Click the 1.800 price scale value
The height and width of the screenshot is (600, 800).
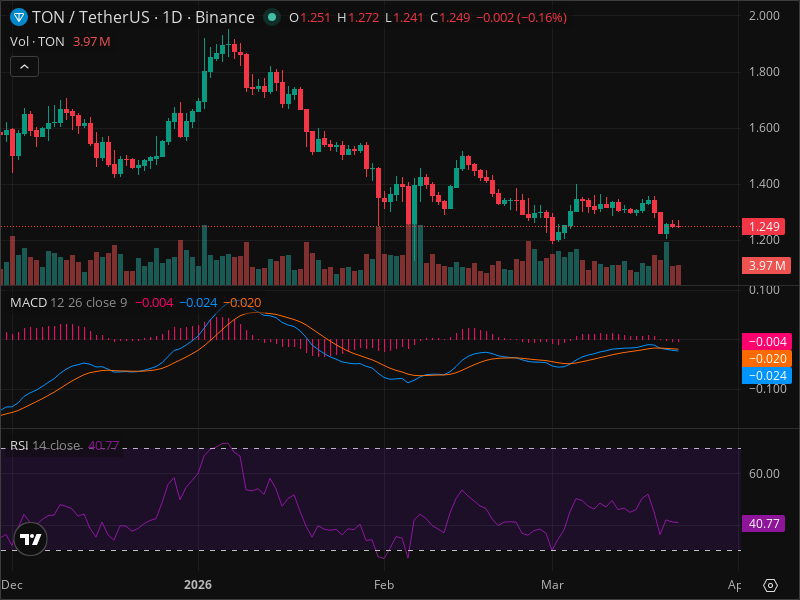pyautogui.click(x=764, y=72)
